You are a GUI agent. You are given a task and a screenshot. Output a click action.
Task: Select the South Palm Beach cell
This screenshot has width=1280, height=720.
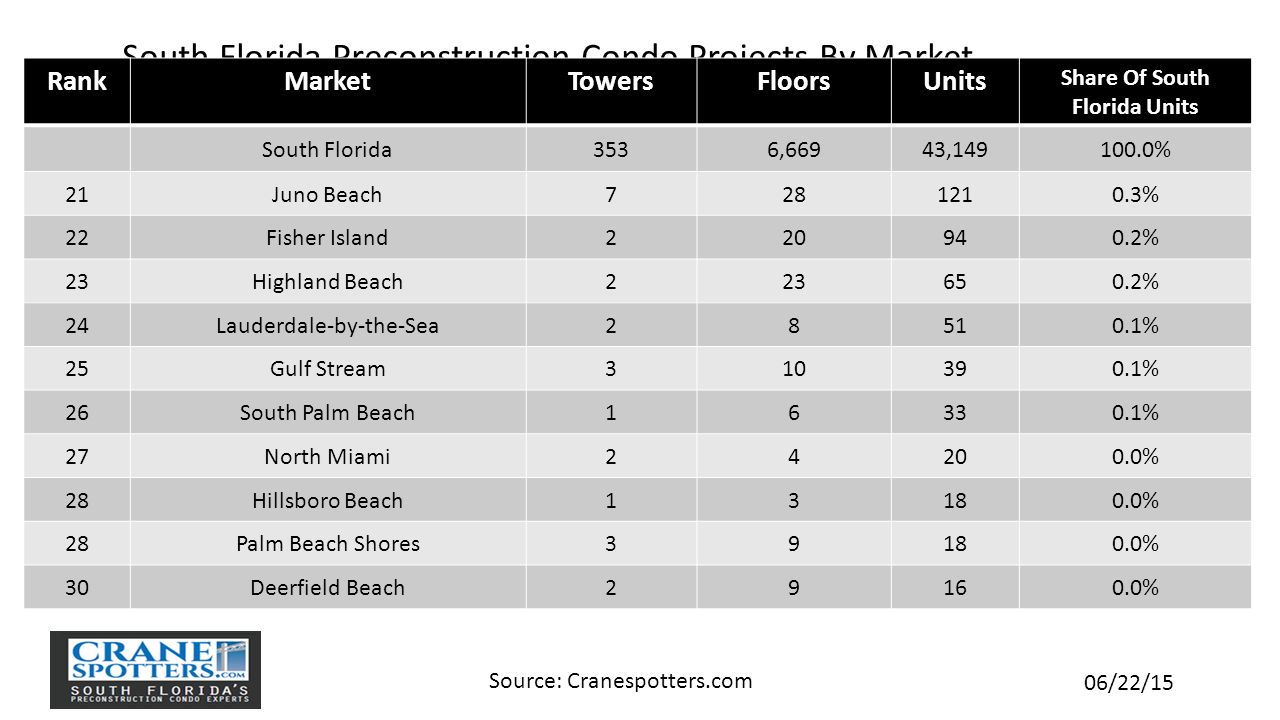pos(327,413)
